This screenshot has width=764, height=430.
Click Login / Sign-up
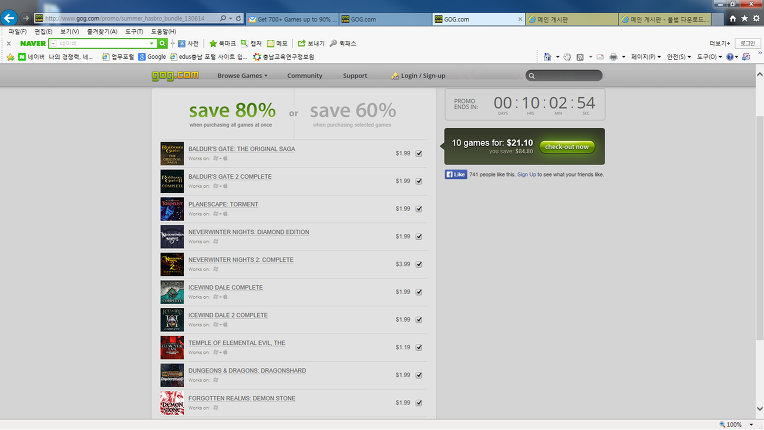coord(418,75)
